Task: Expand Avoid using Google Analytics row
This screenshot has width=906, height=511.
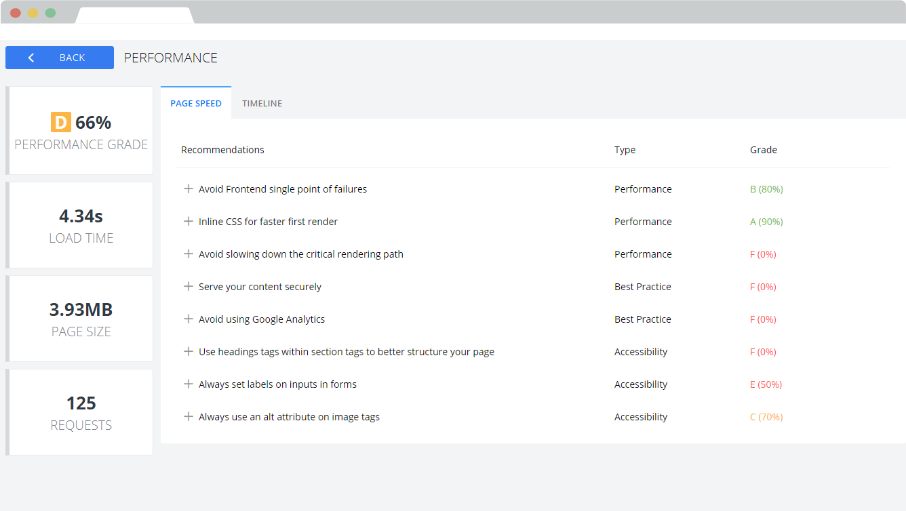Action: point(188,319)
